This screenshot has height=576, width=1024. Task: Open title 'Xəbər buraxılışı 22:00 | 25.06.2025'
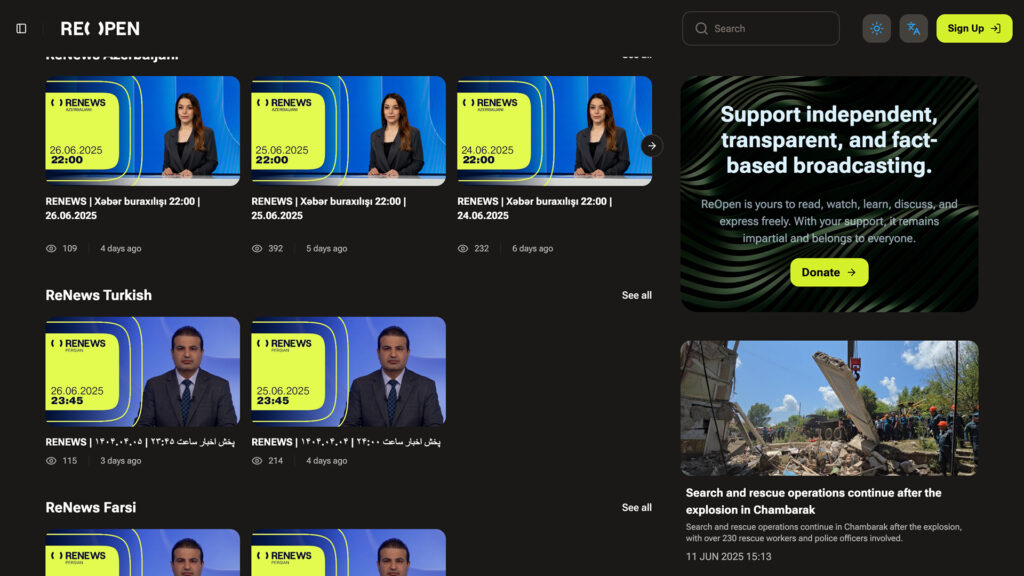coord(328,208)
